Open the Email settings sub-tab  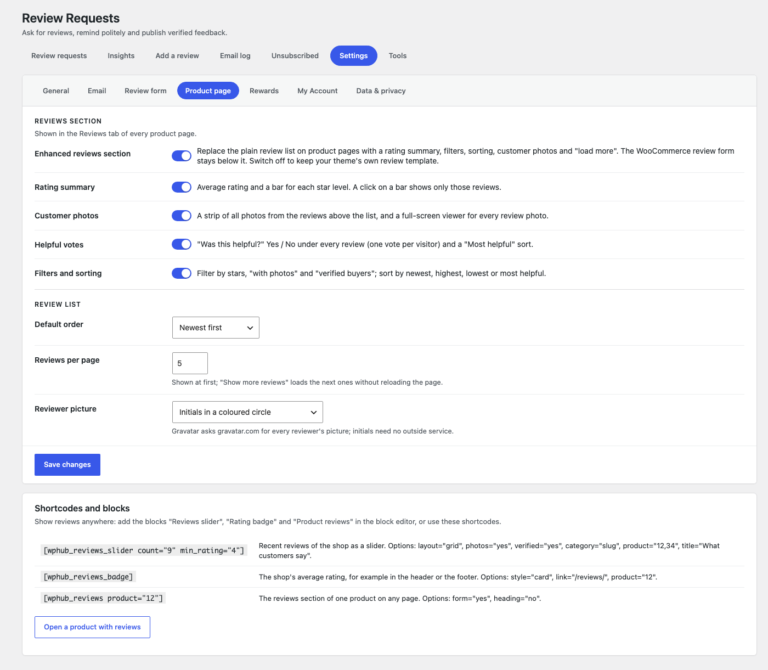point(97,91)
